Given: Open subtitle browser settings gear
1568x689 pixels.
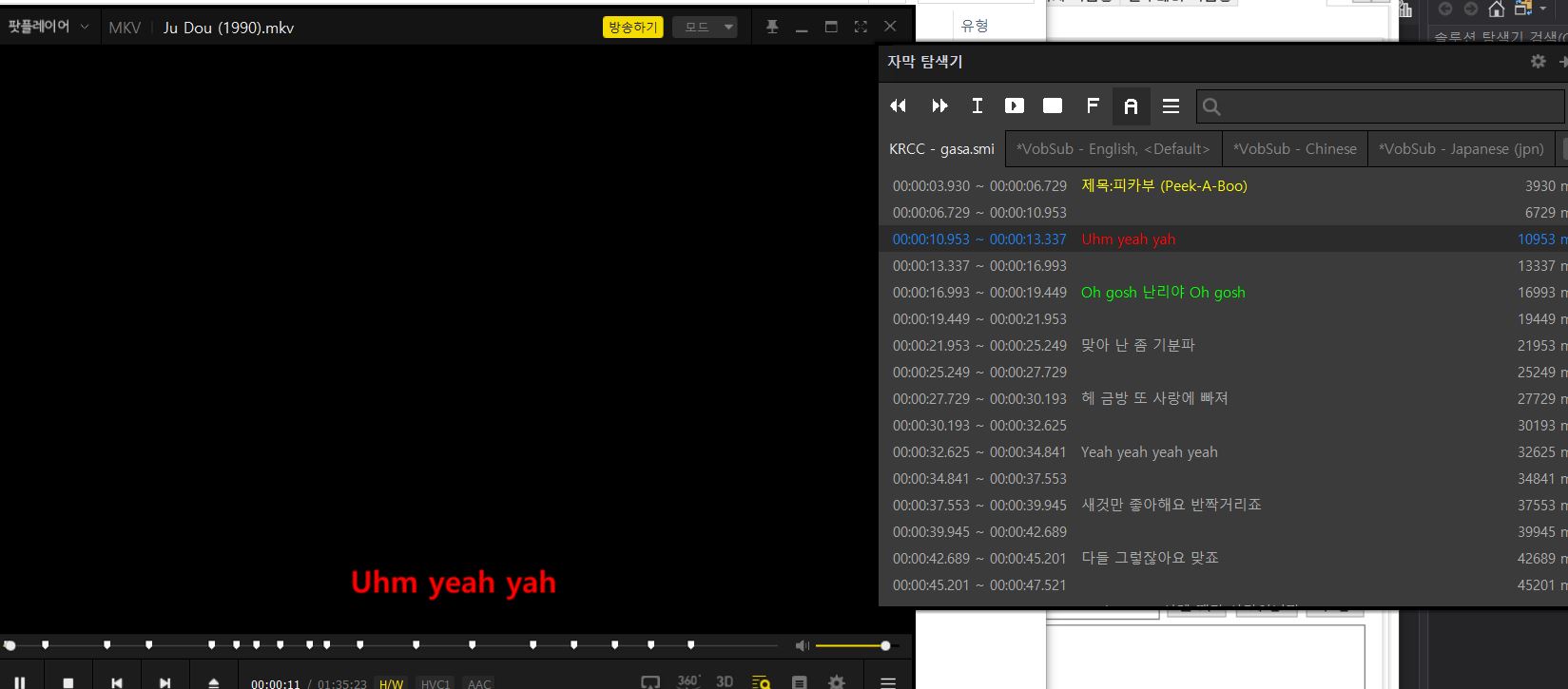Looking at the screenshot, I should pyautogui.click(x=1538, y=61).
